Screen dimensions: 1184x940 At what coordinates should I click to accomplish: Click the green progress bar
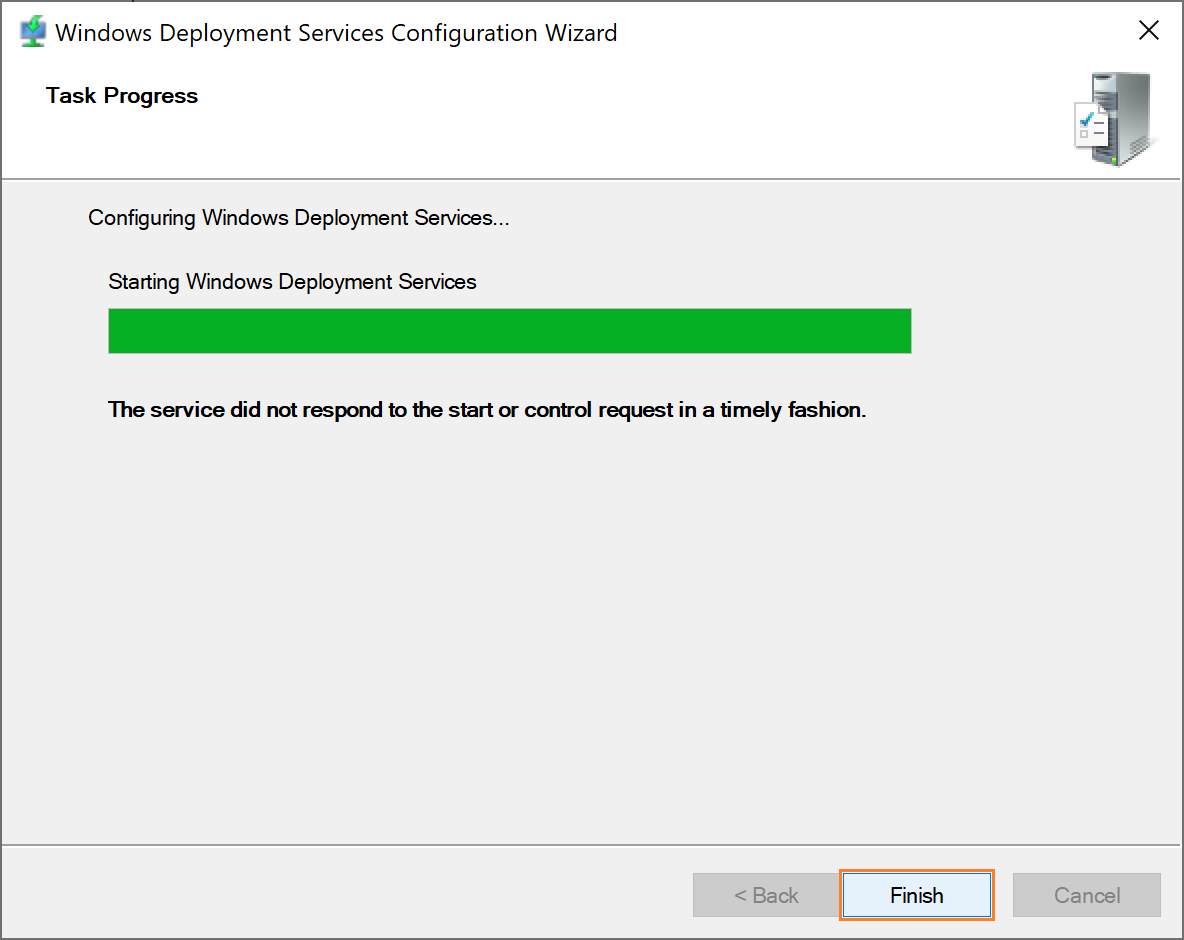510,331
